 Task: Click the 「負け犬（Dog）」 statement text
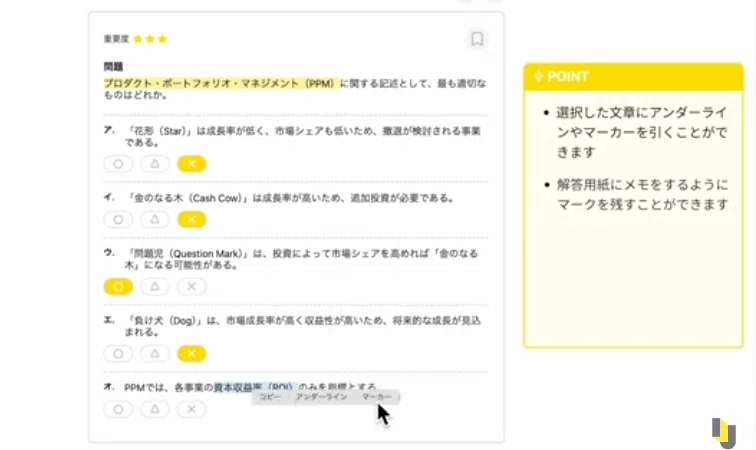[x=302, y=326]
